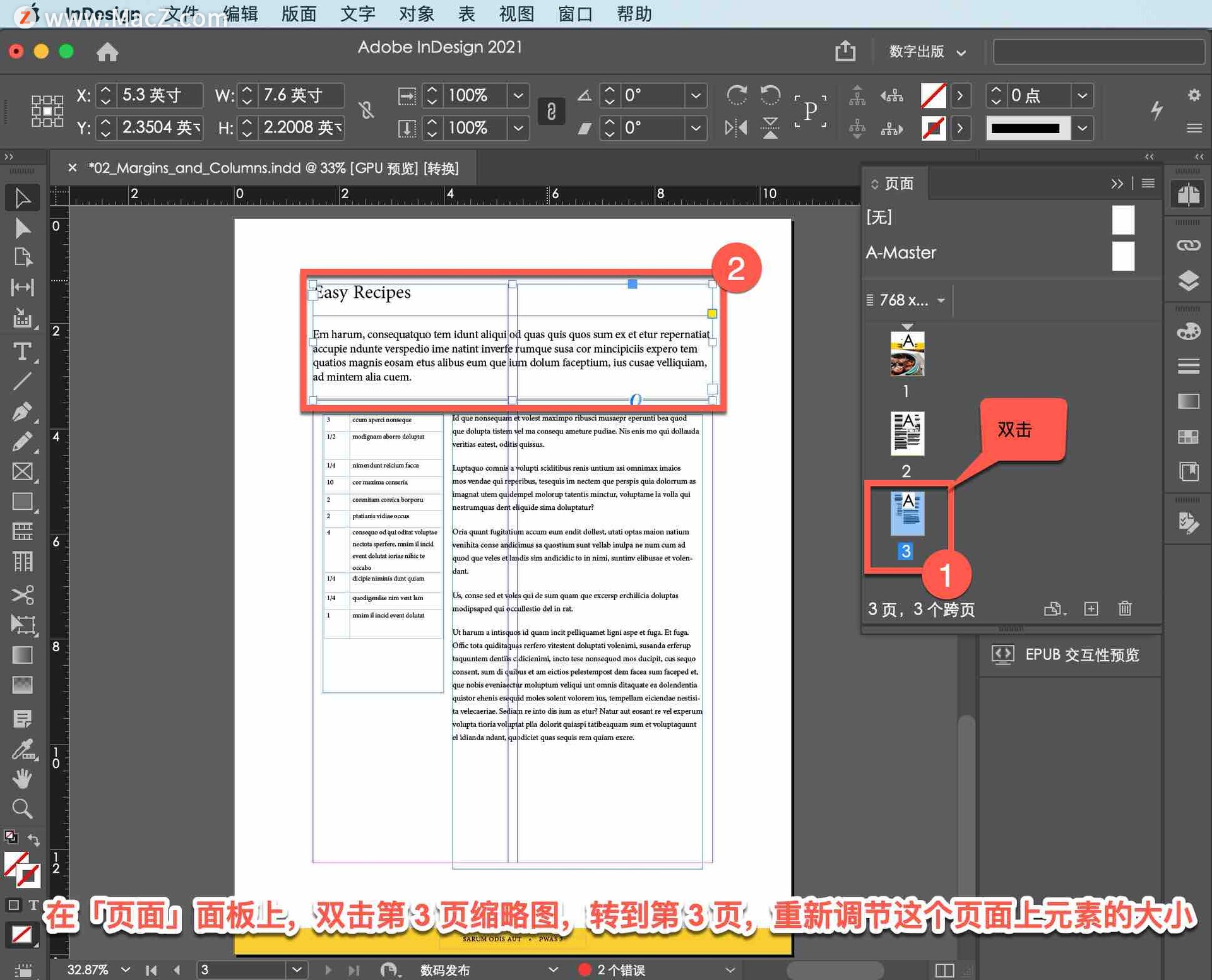Select the Type tool

(22, 351)
